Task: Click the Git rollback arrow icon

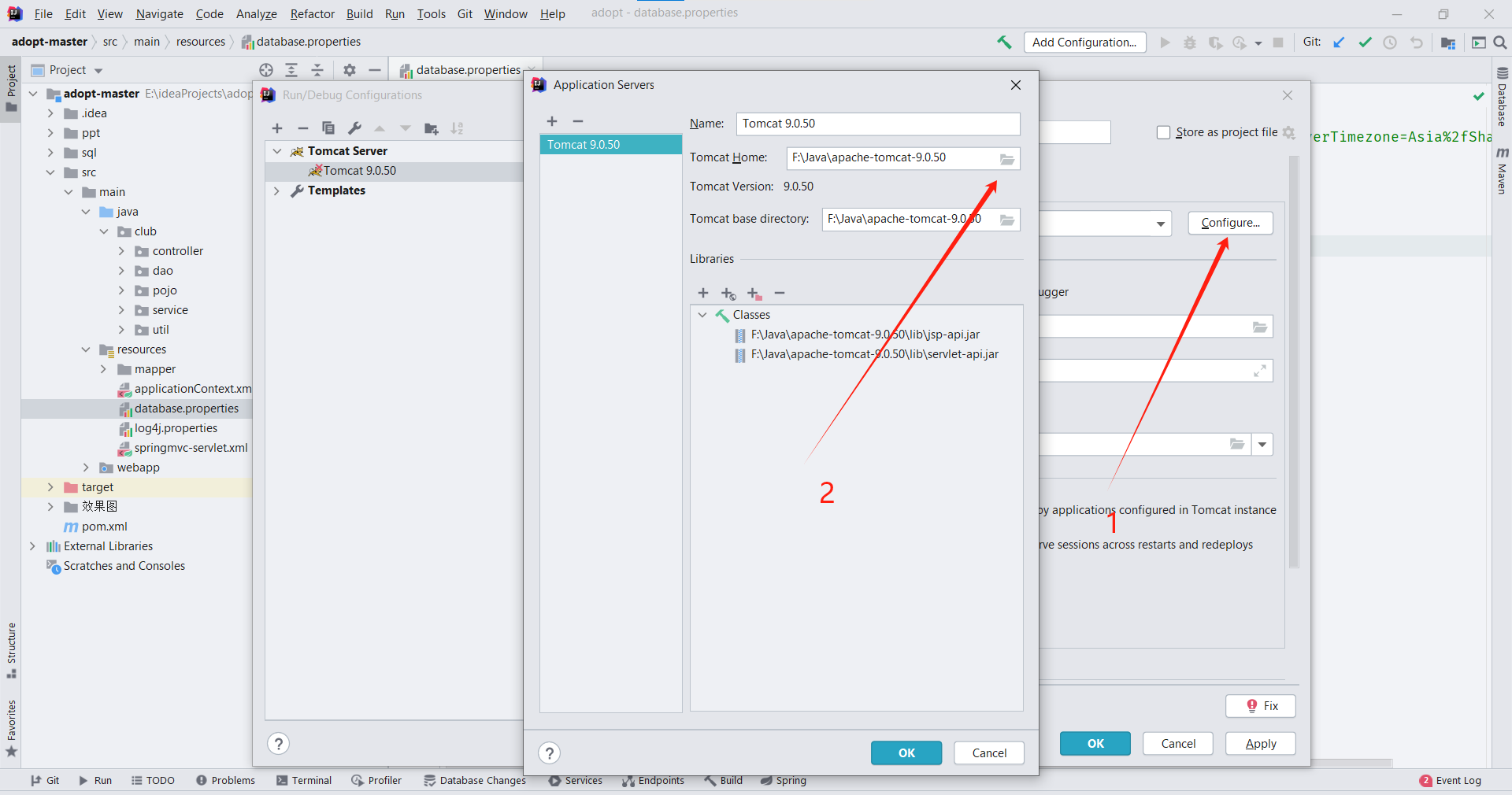Action: click(x=1416, y=43)
